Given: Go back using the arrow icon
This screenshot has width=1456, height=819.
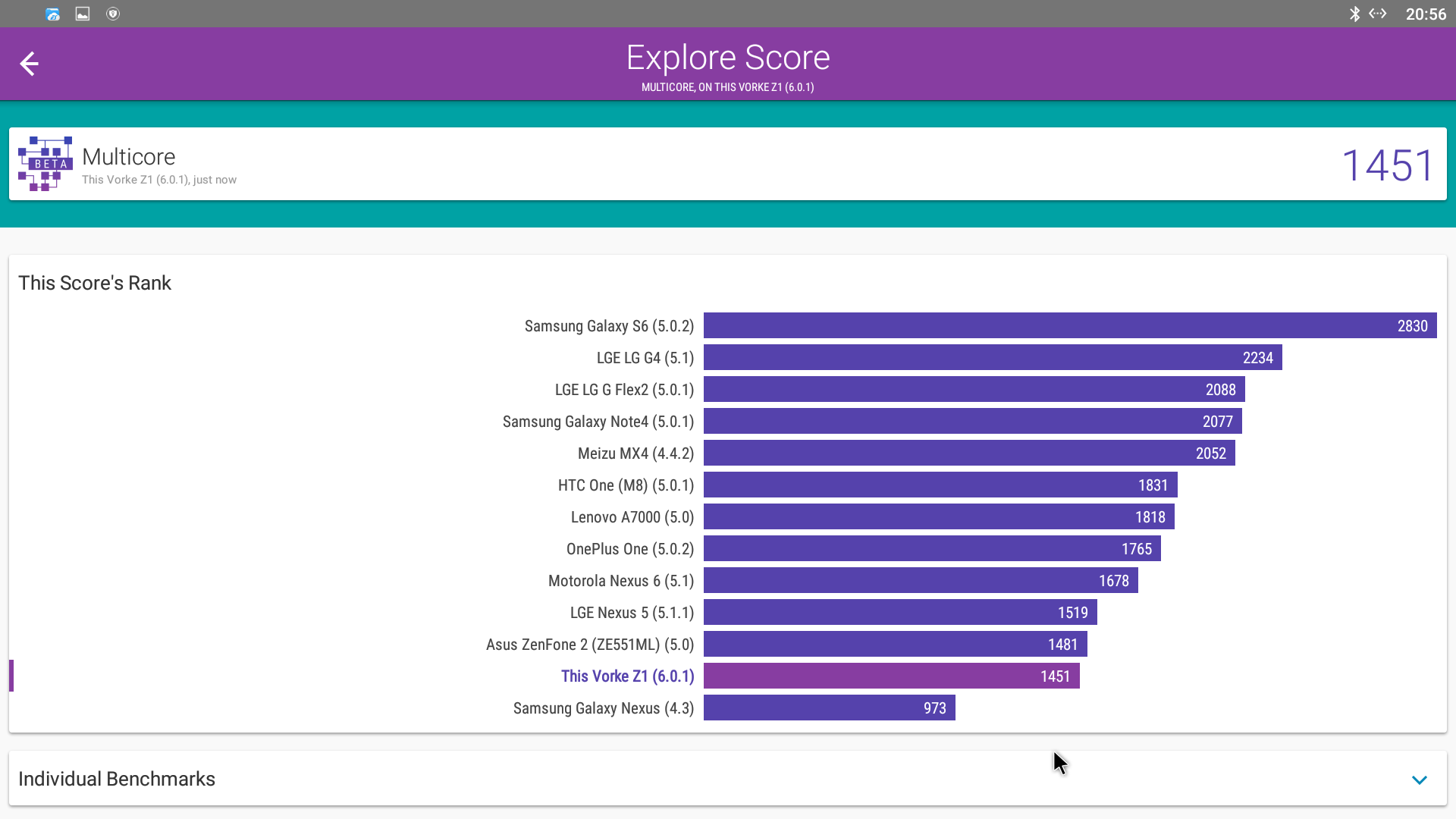Looking at the screenshot, I should [x=29, y=64].
